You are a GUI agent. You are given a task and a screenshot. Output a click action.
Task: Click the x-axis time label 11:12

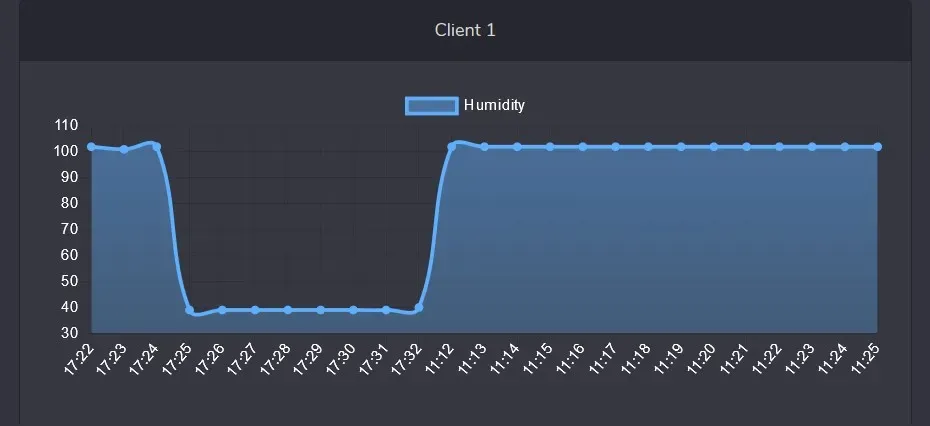[x=439, y=358]
